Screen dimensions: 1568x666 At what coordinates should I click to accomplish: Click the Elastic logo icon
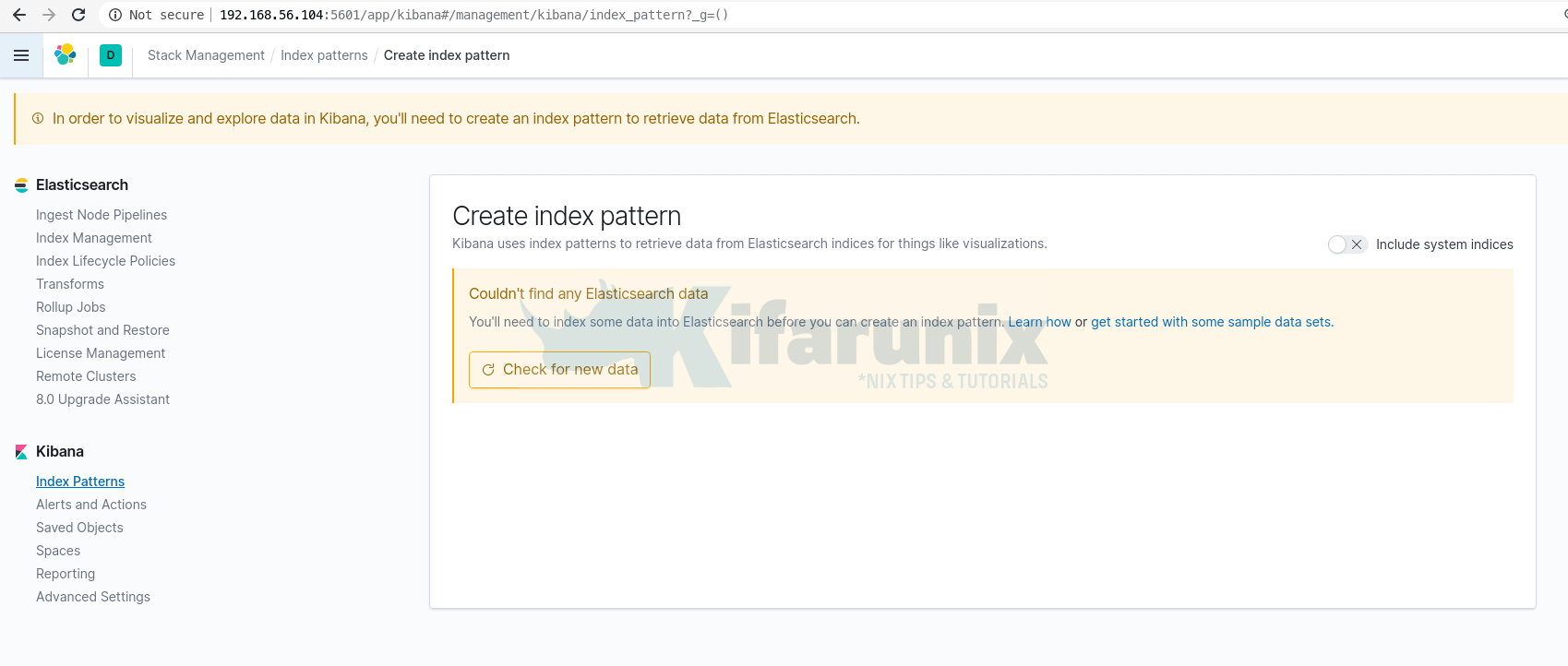(x=66, y=55)
